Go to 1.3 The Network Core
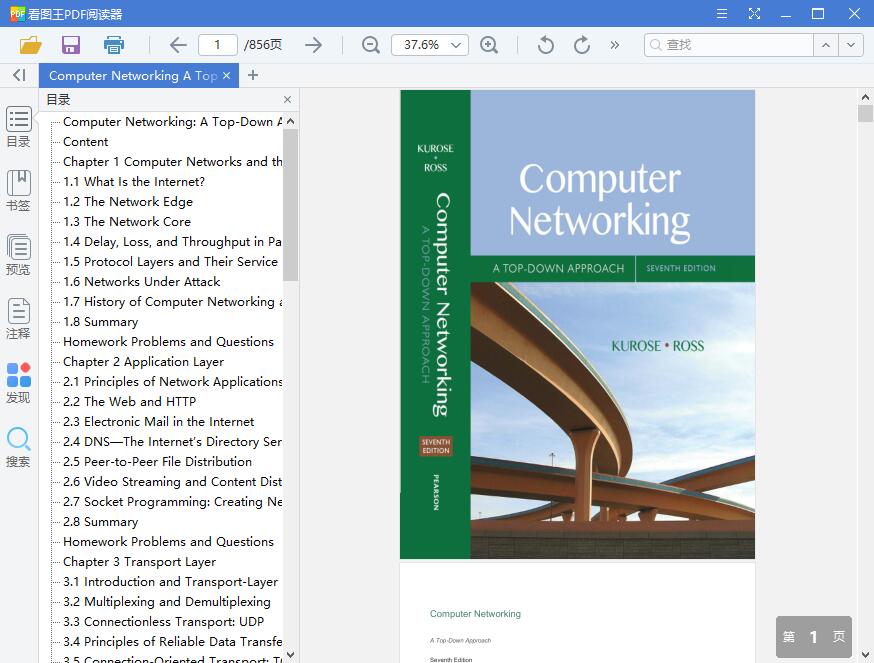874x663 pixels. coord(127,222)
